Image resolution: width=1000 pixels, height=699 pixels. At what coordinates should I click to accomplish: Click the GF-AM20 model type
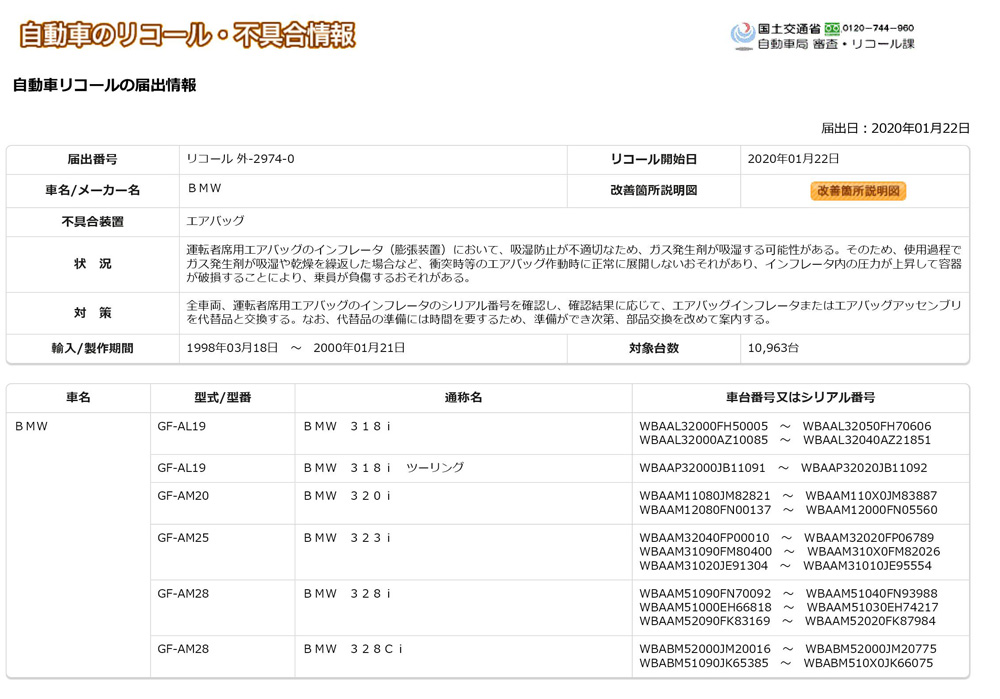pyautogui.click(x=183, y=496)
